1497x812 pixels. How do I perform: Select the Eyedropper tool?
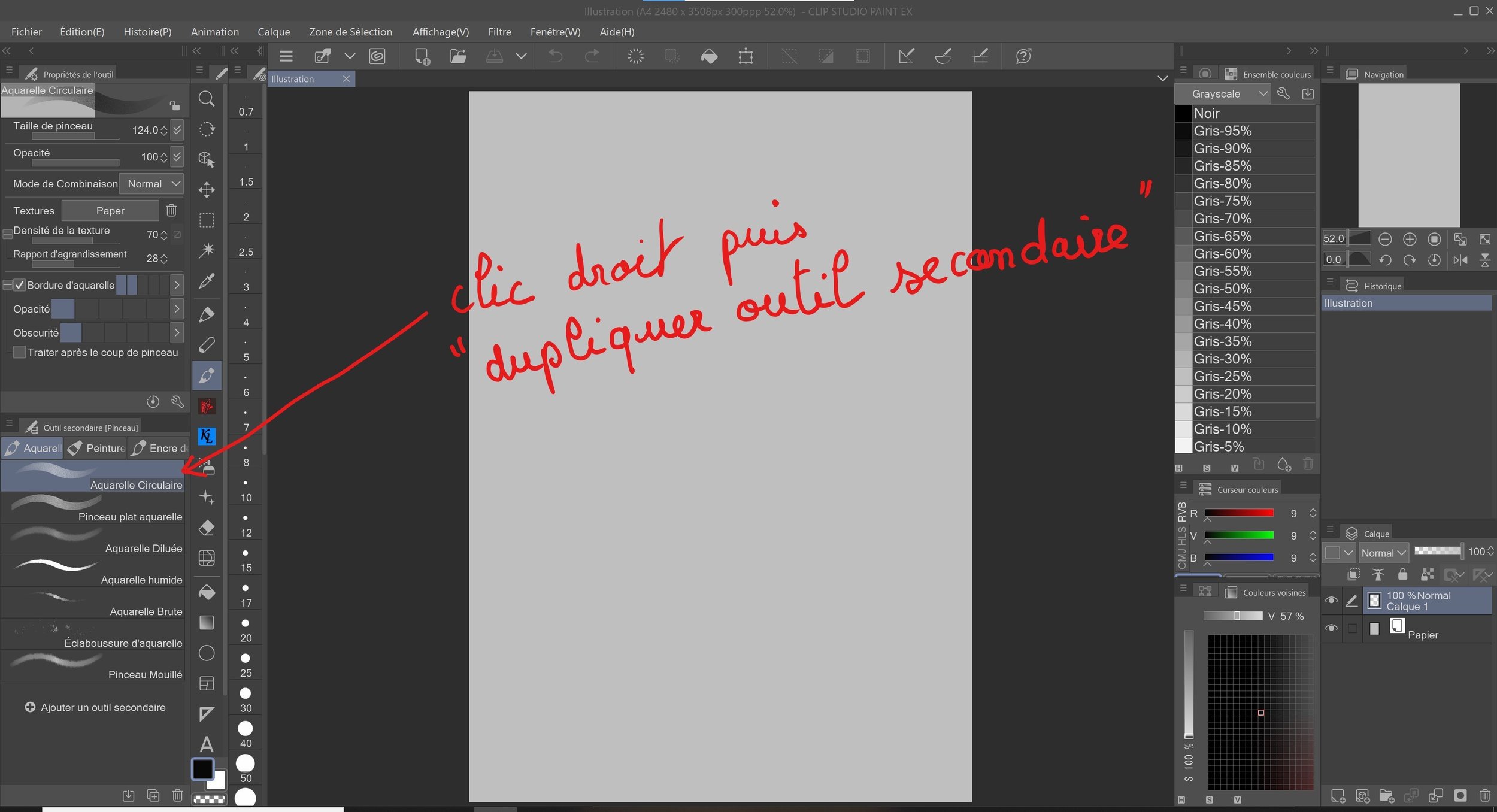pos(207,281)
